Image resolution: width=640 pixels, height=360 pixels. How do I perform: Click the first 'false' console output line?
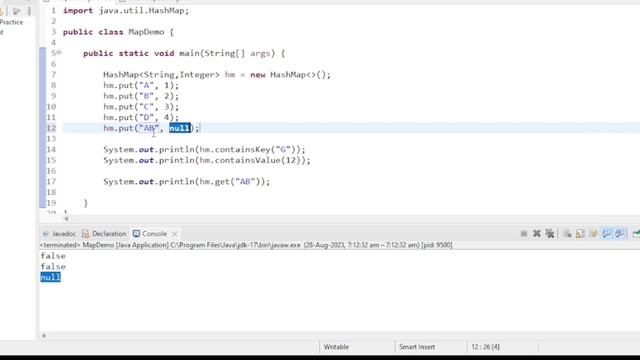53,256
